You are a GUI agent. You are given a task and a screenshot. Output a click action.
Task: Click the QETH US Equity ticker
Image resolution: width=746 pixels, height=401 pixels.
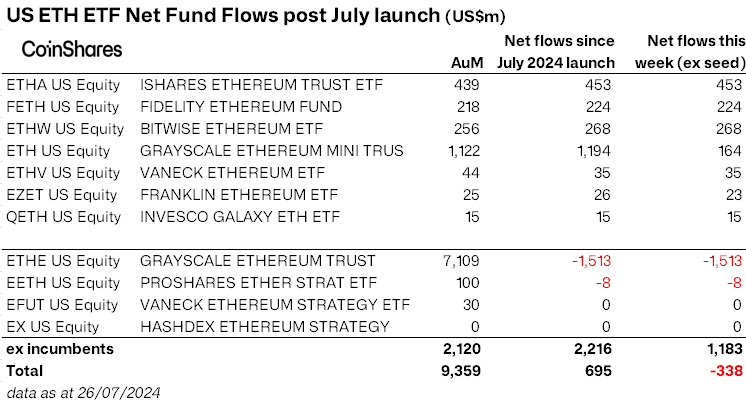(63, 216)
